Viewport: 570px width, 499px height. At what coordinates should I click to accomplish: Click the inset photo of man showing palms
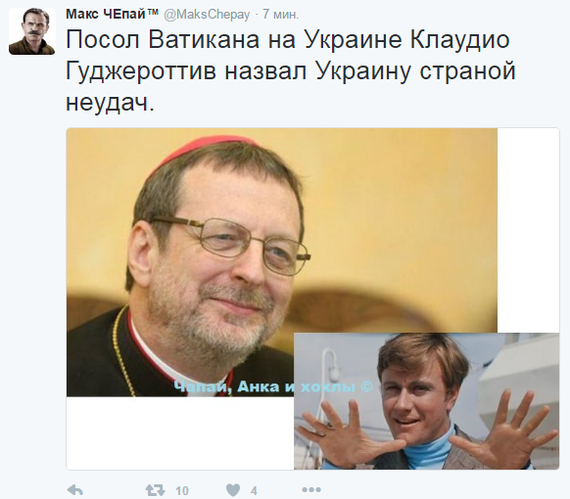pyautogui.click(x=426, y=401)
